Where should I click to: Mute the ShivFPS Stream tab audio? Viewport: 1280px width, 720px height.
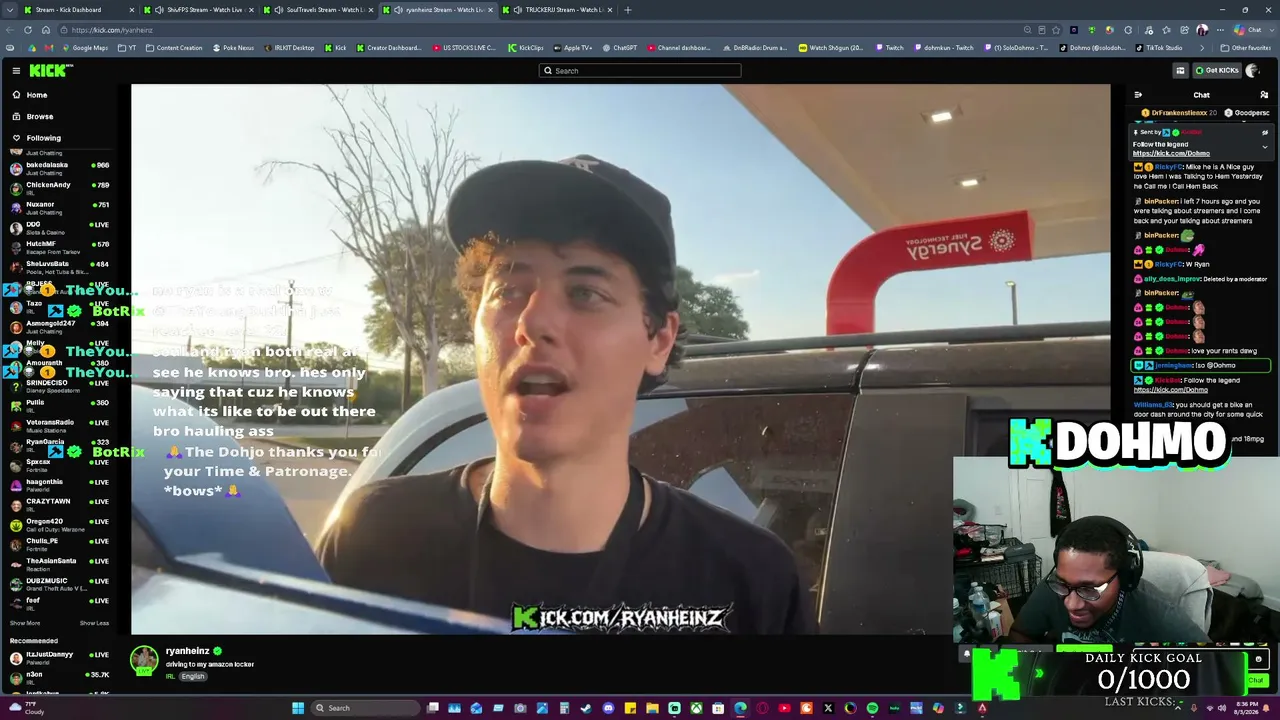(160, 10)
